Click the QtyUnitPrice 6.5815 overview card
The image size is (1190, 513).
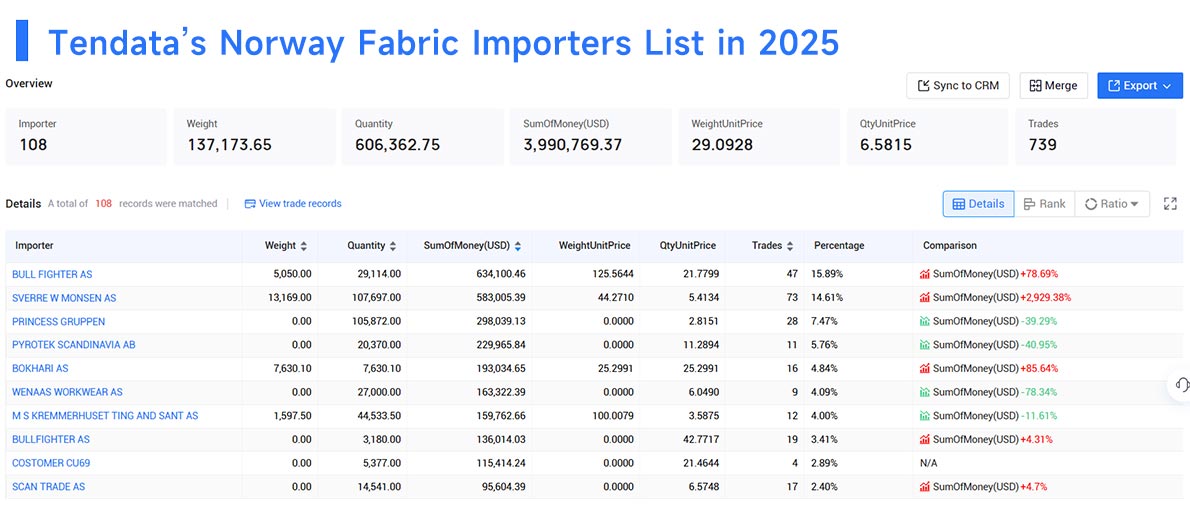pos(927,137)
